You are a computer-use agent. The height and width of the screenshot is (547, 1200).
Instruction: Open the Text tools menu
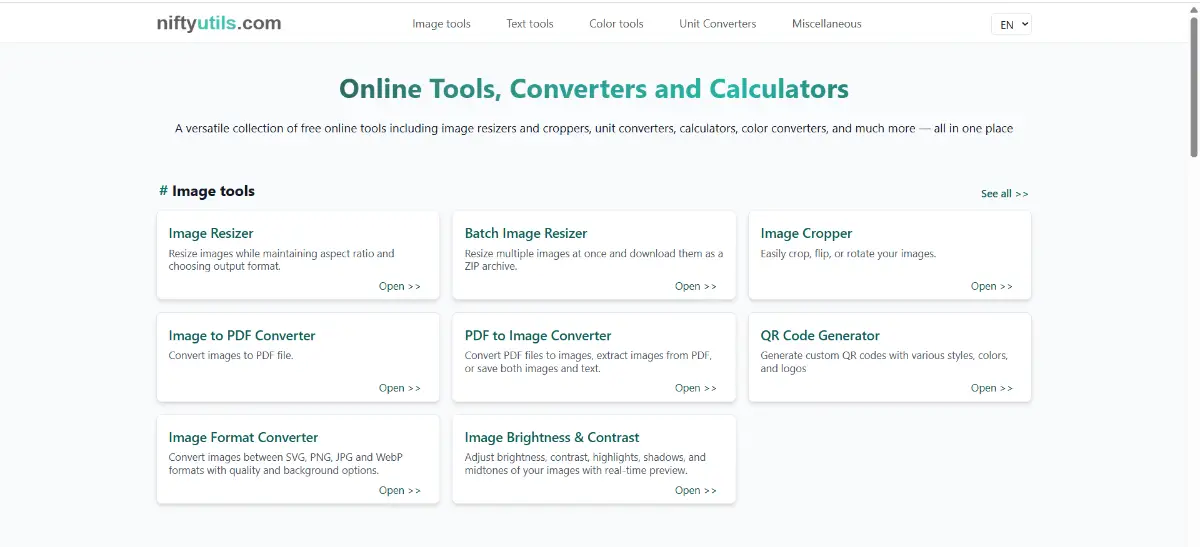(529, 24)
